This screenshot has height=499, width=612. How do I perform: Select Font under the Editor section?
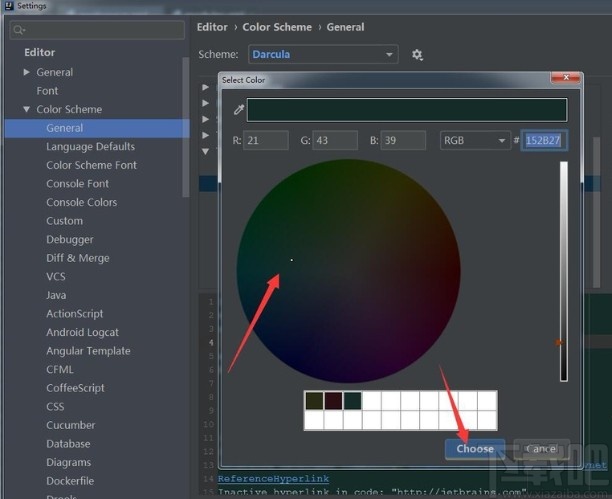pos(47,91)
